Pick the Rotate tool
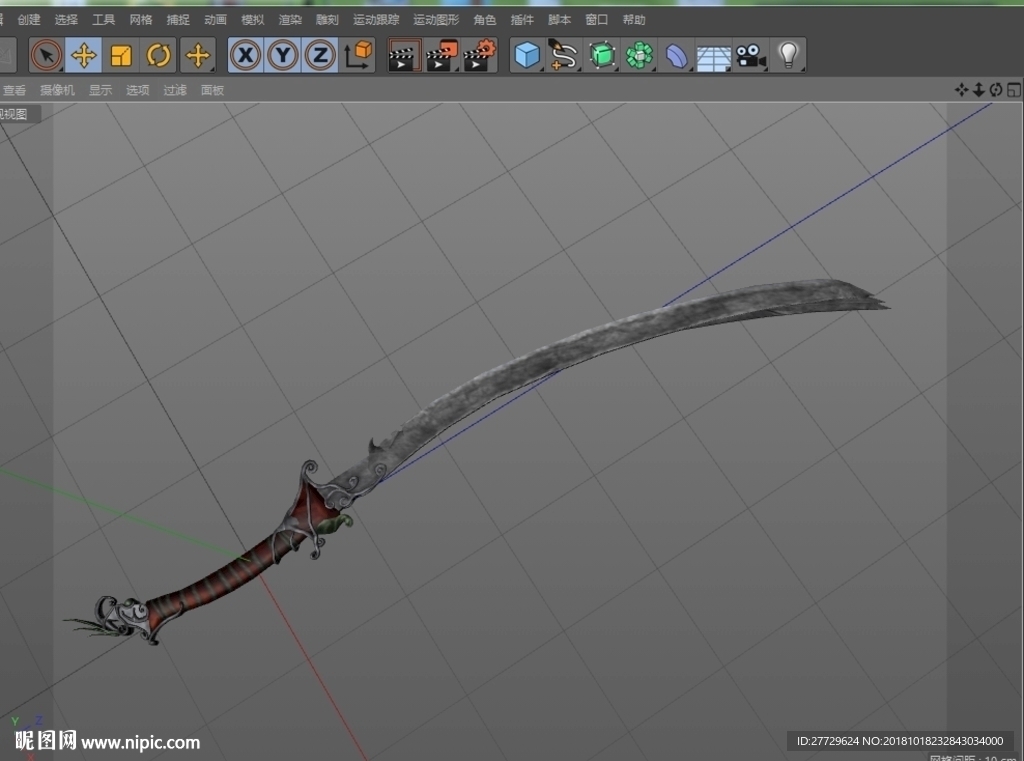Image resolution: width=1024 pixels, height=761 pixels. click(x=158, y=55)
